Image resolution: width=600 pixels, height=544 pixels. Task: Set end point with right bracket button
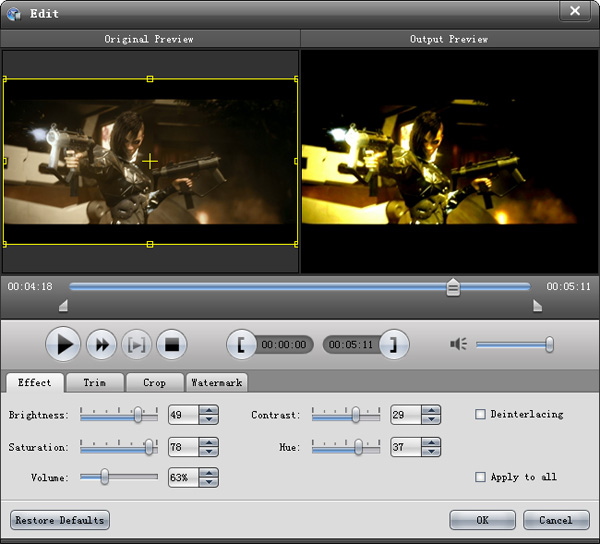tap(394, 344)
